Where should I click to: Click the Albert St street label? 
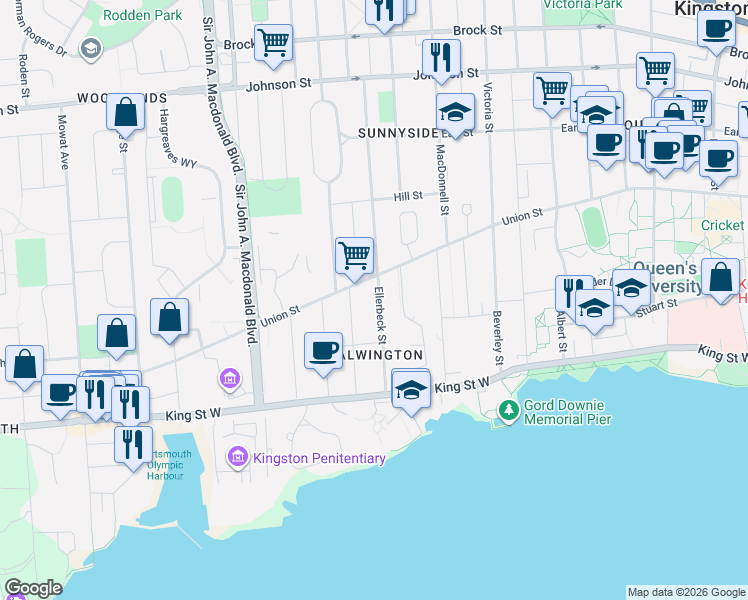561,332
